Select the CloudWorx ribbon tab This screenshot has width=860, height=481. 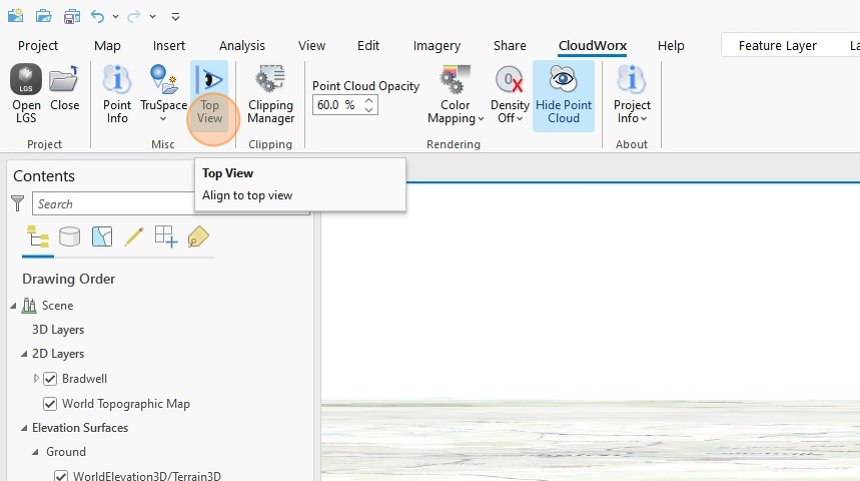[x=592, y=46]
